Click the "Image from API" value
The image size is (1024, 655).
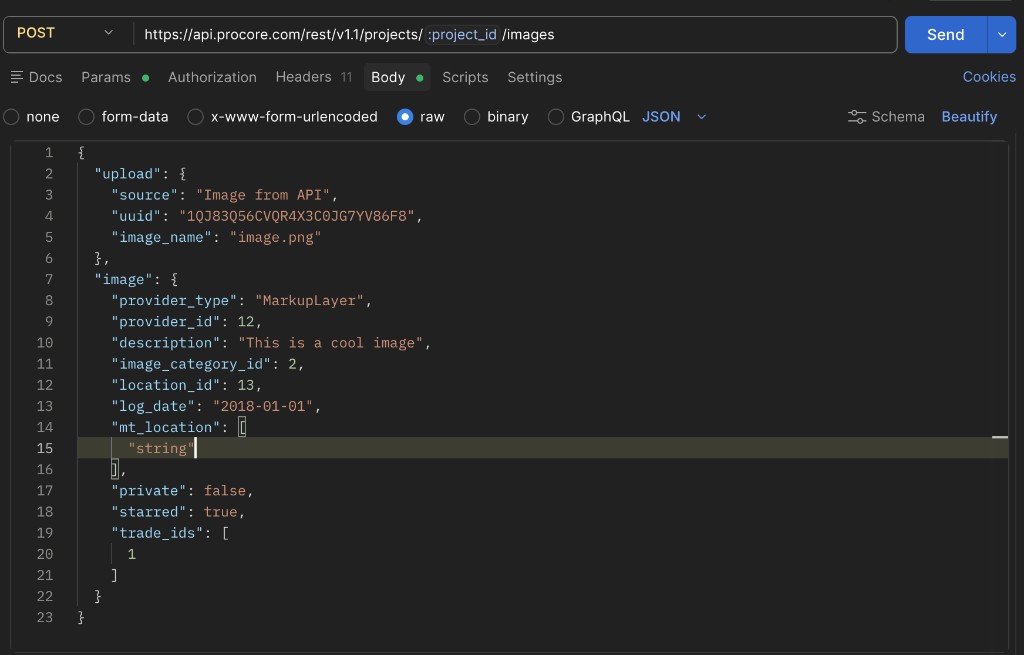[x=263, y=195]
